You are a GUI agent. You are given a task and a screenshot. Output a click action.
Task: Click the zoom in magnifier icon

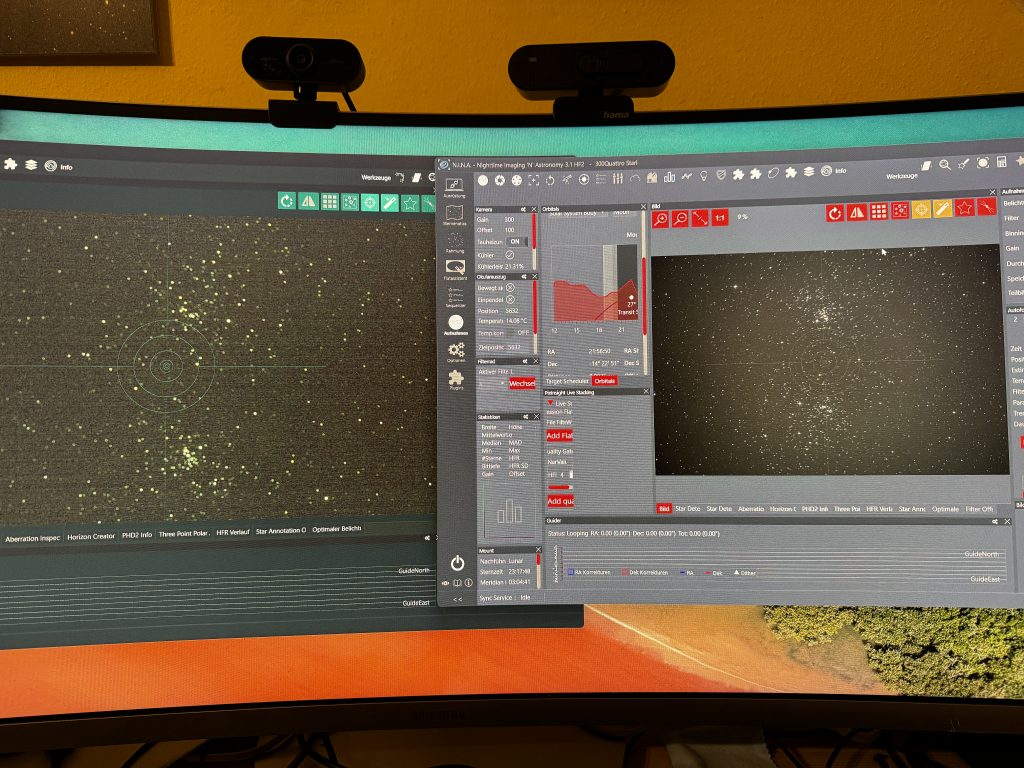pyautogui.click(x=661, y=217)
